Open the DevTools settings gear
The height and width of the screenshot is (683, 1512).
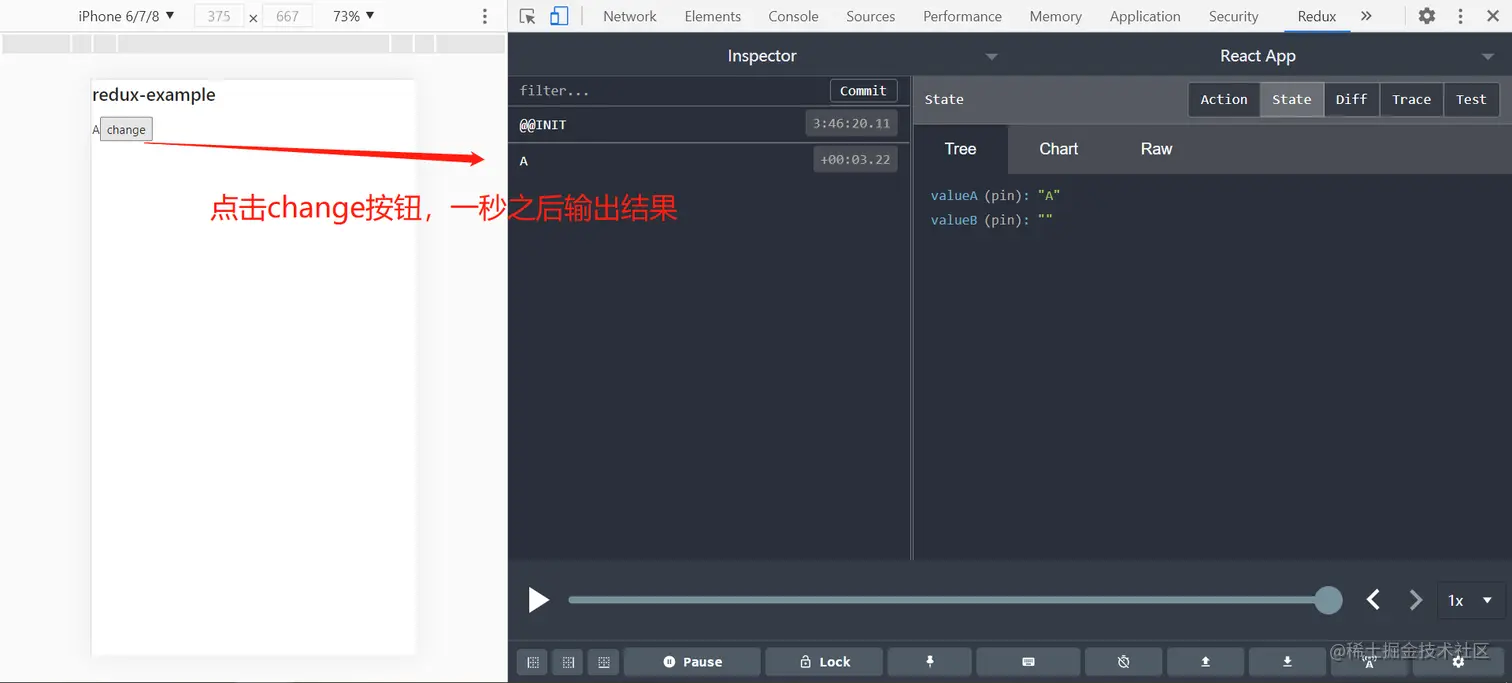click(x=1427, y=16)
